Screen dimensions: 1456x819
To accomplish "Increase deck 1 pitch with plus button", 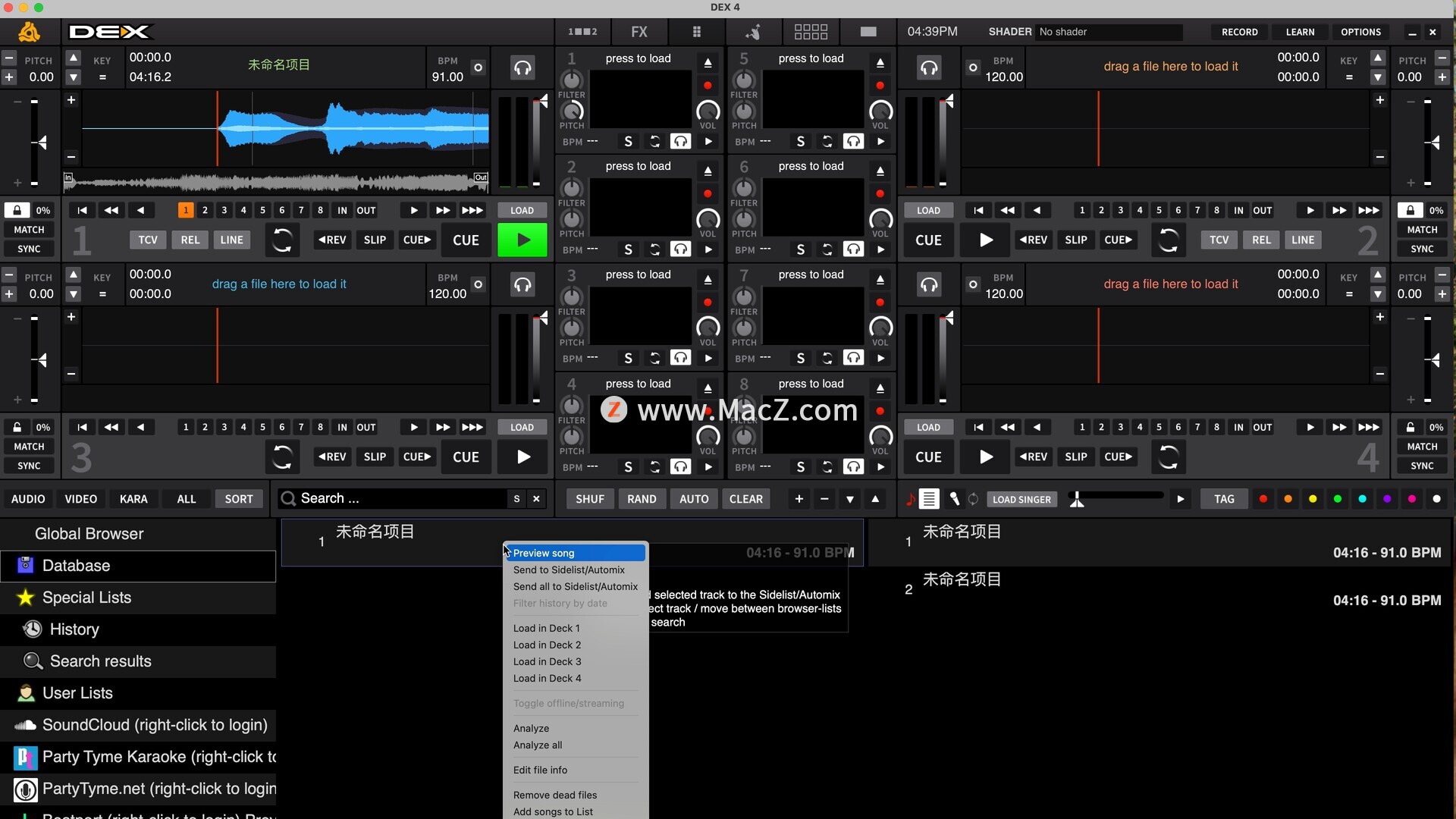I will click(9, 77).
